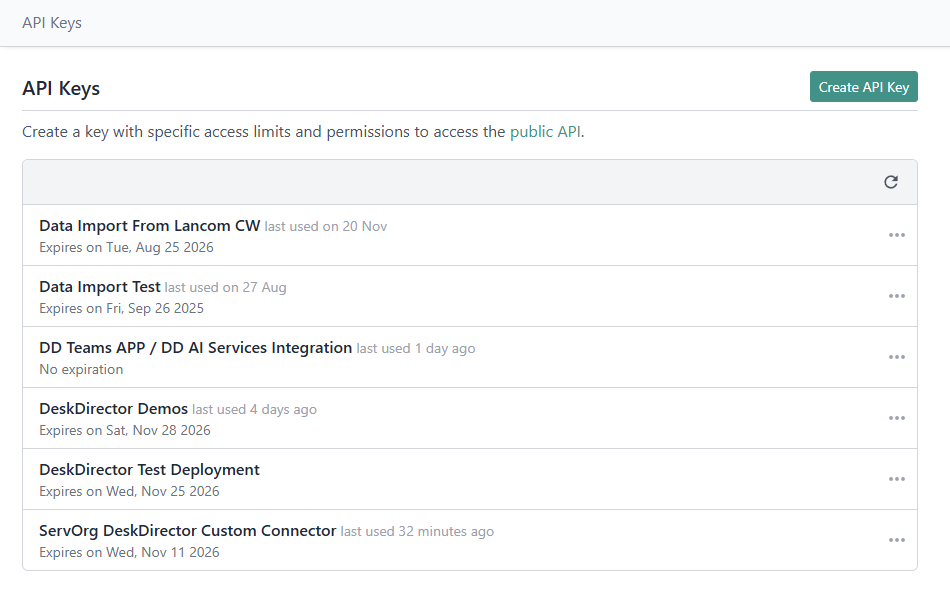The height and width of the screenshot is (602, 950).
Task: Select the Data Import Test key name
Action: tap(100, 287)
